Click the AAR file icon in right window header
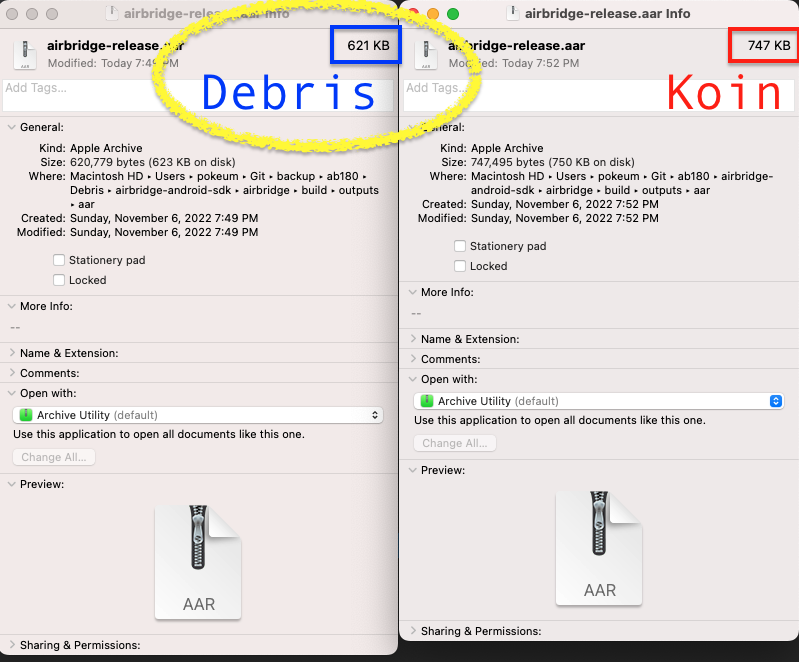This screenshot has height=662, width=799. point(426,54)
